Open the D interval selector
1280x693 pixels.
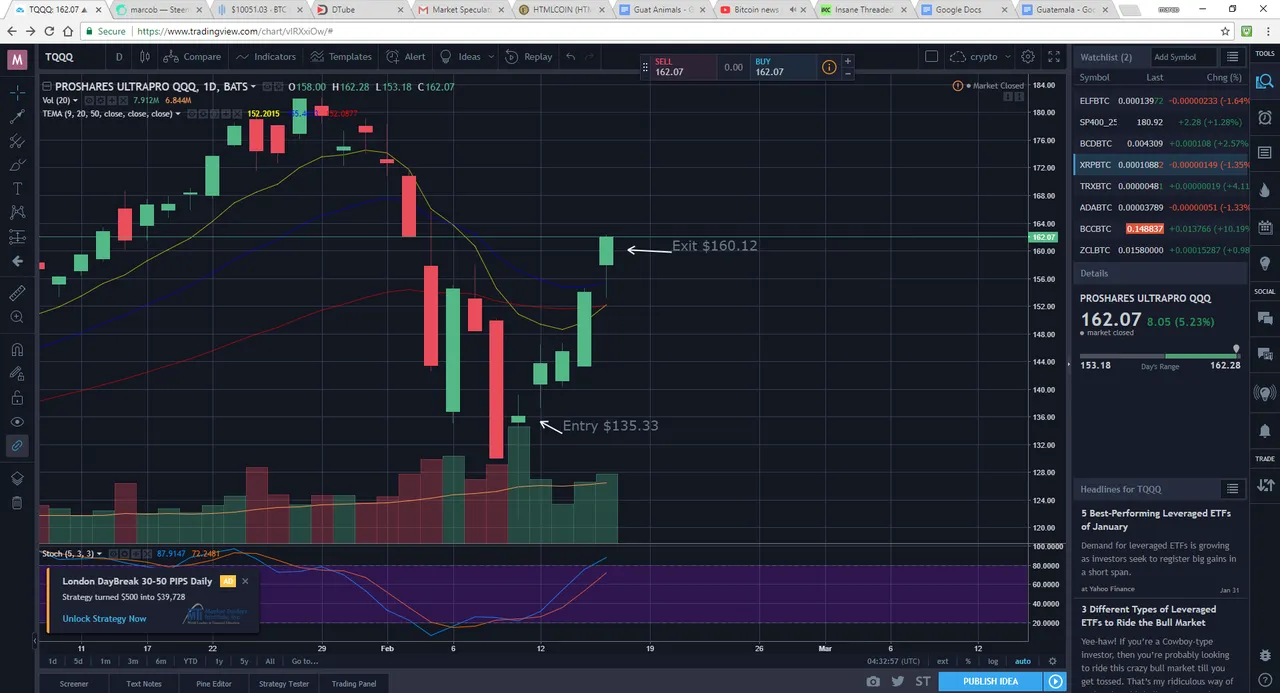119,57
